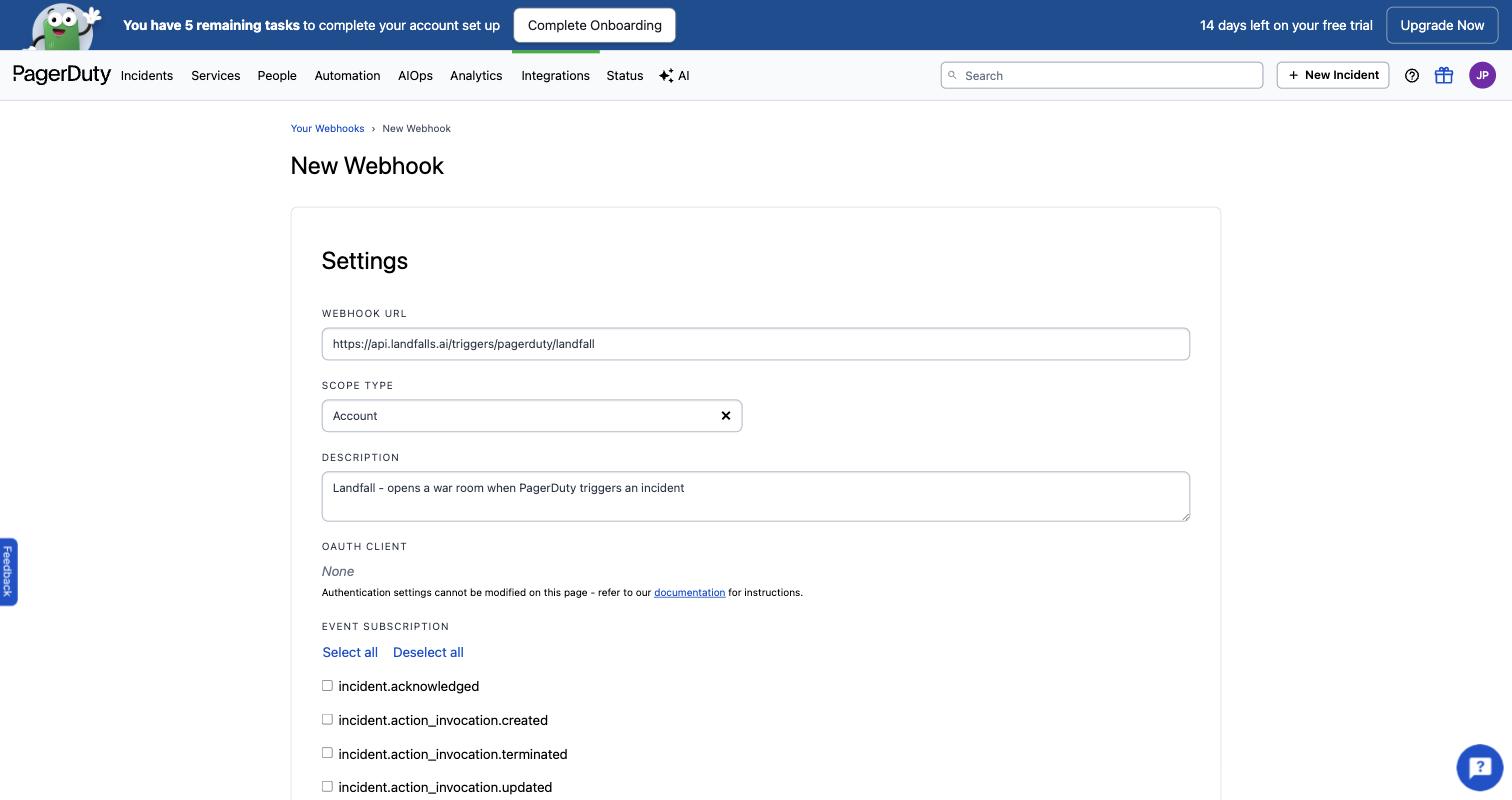The width and height of the screenshot is (1512, 800).
Task: Open the Automation menu
Action: pos(347,76)
